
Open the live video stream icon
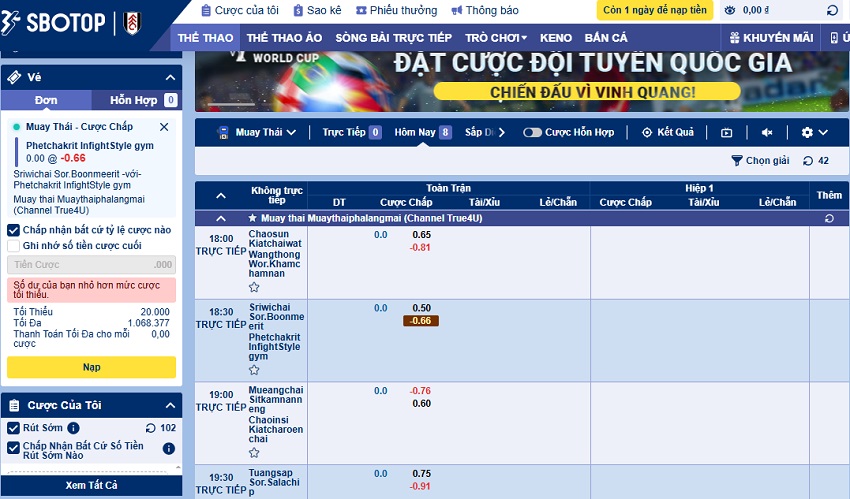pos(726,132)
